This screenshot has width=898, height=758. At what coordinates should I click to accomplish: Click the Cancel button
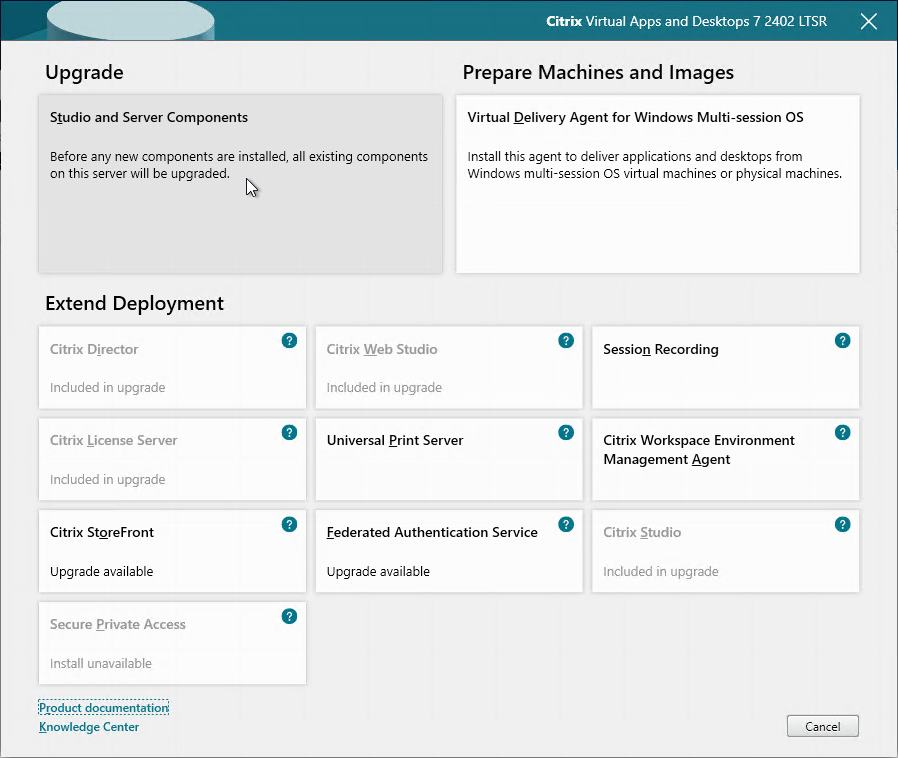[x=822, y=727]
